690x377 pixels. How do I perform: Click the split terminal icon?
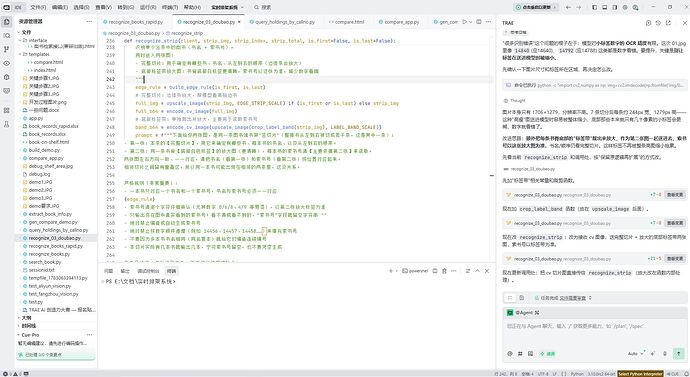click(x=435, y=271)
